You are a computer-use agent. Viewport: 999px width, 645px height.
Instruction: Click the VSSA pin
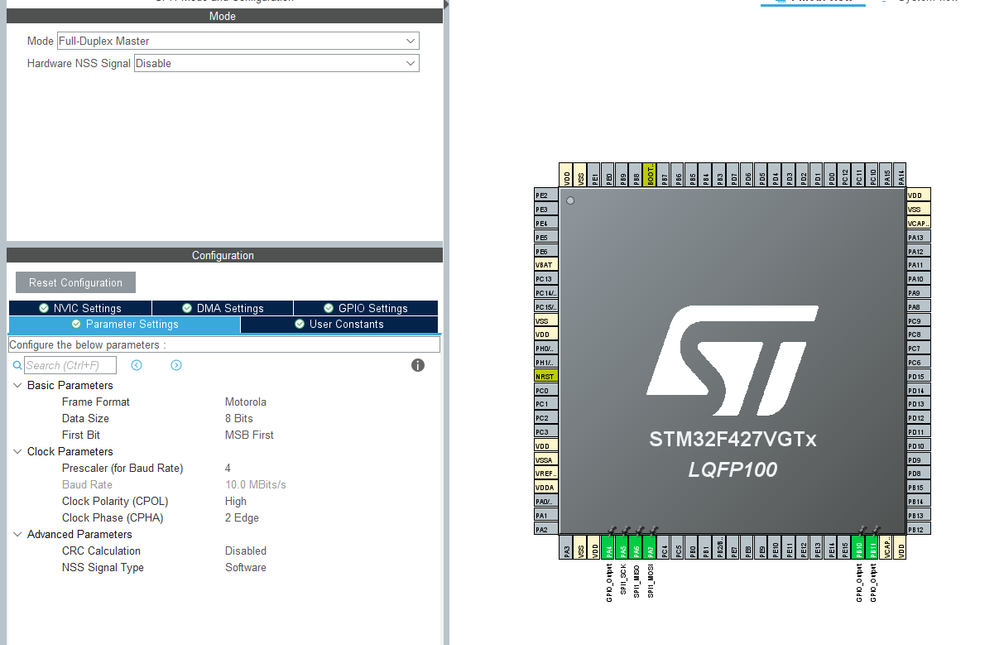point(546,460)
